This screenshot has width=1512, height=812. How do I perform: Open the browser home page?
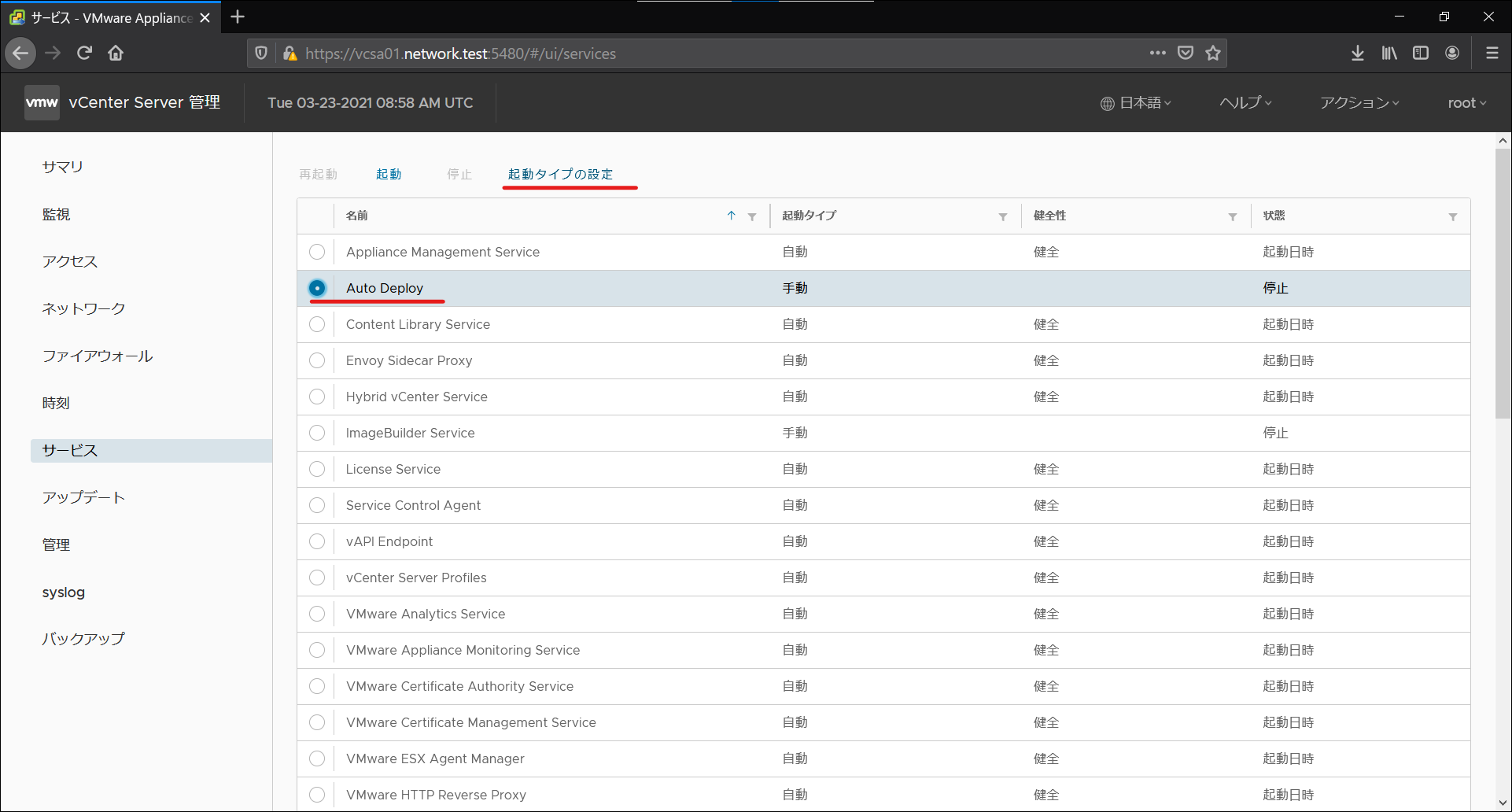click(x=116, y=53)
